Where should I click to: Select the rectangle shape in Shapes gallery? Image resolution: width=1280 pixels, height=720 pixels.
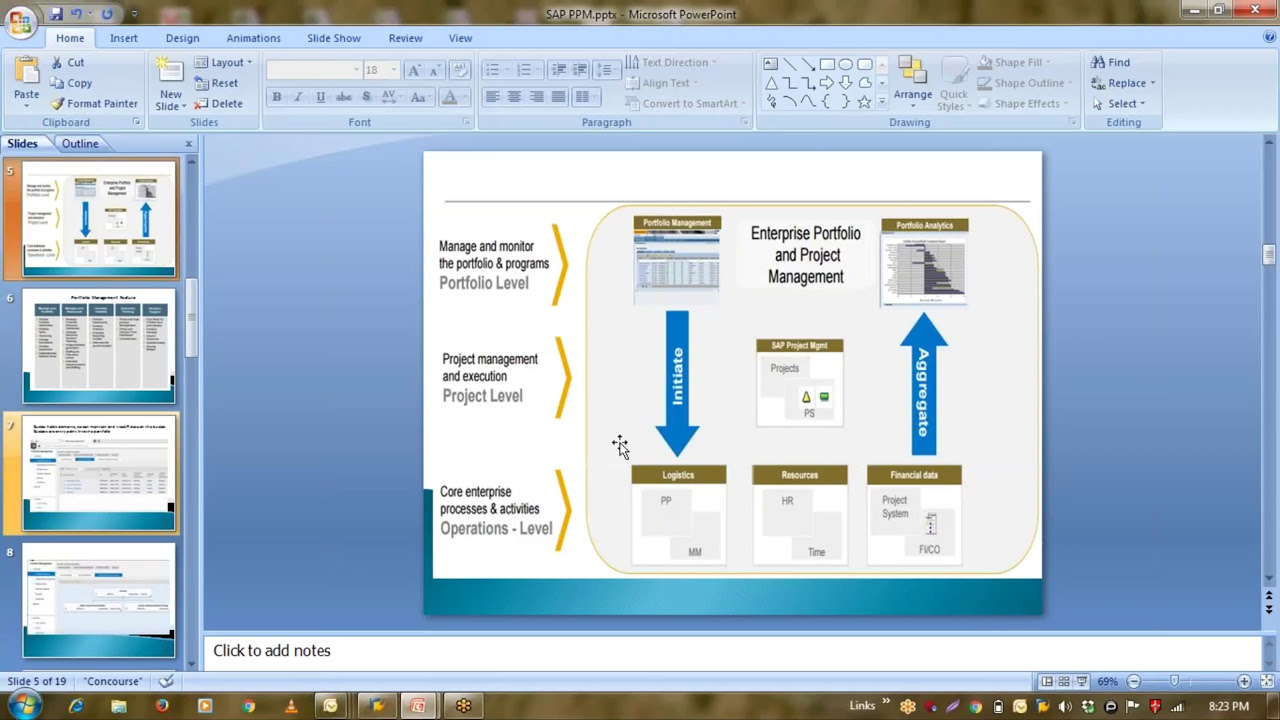click(827, 64)
